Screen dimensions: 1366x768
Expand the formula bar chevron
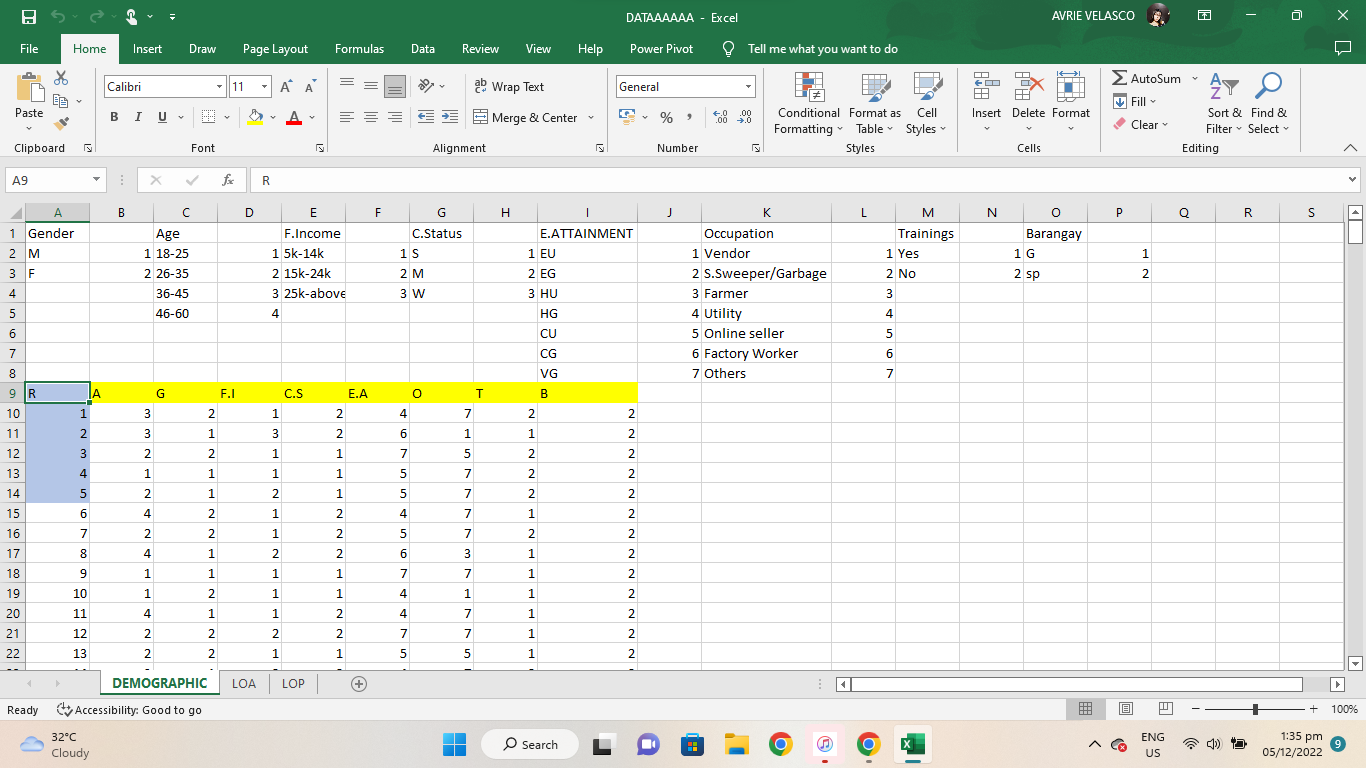point(1353,180)
